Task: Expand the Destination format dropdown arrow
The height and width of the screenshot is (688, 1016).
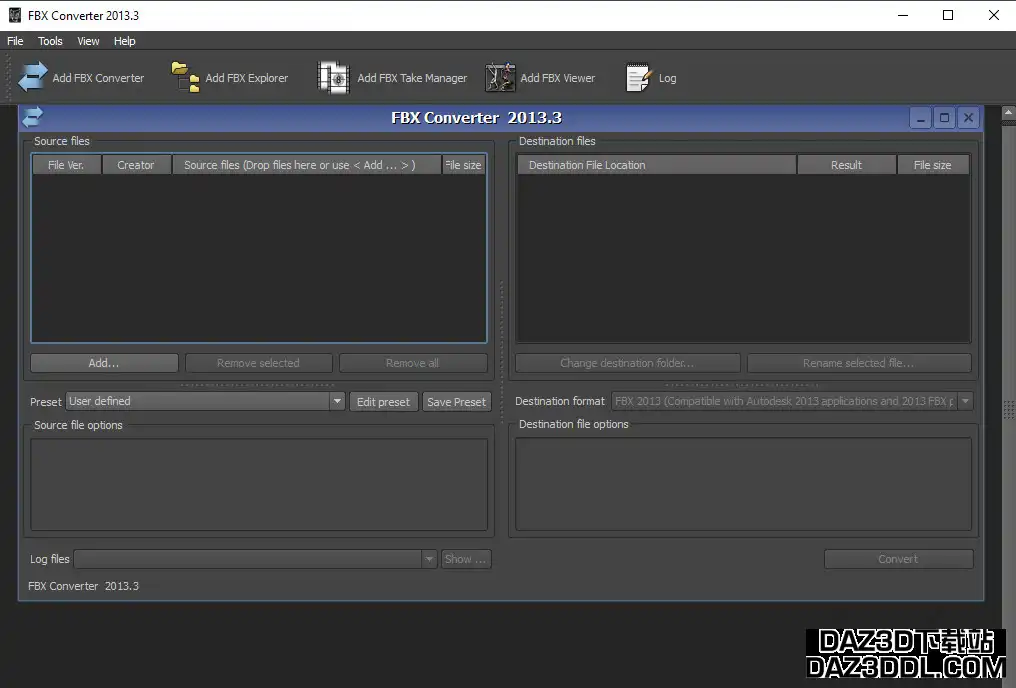Action: click(965, 401)
